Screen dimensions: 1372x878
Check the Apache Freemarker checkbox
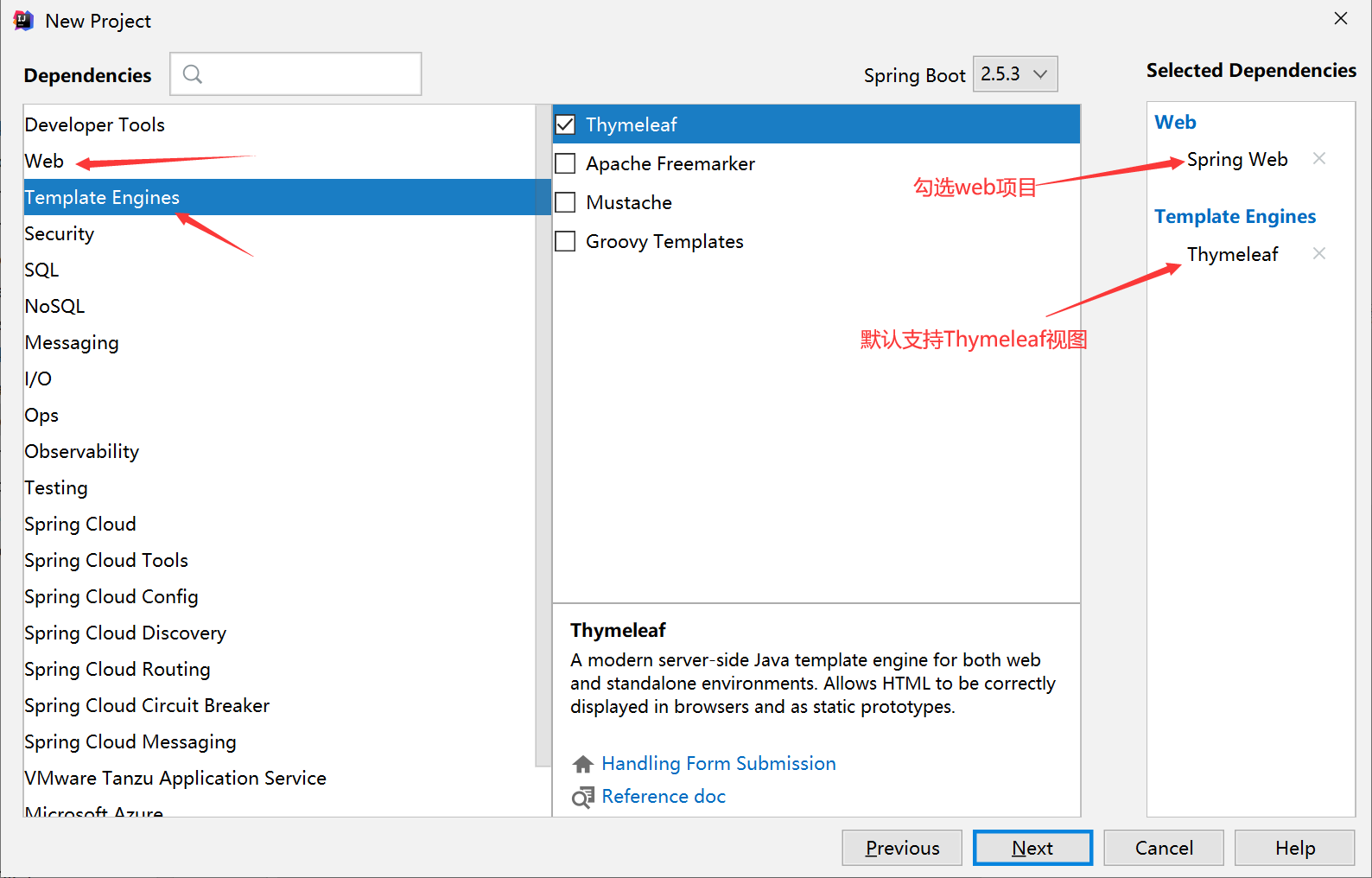click(565, 163)
